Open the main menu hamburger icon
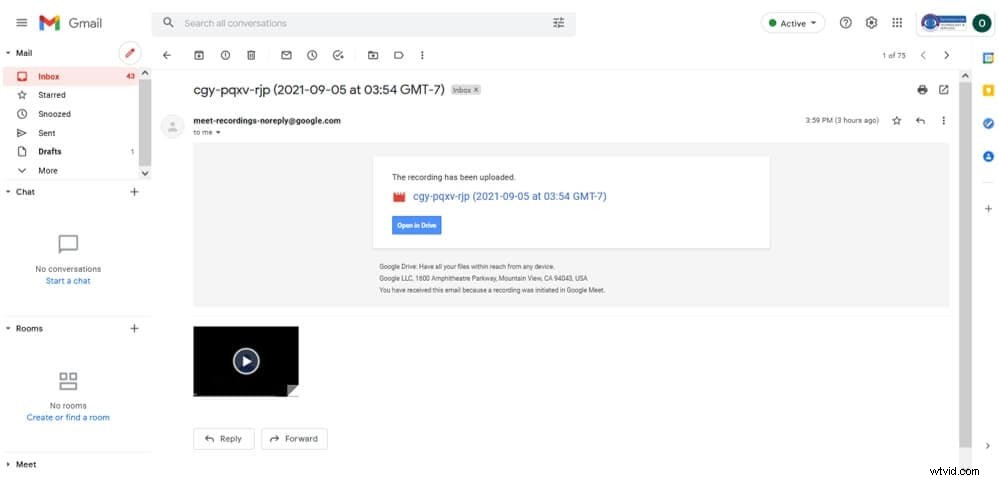The width and height of the screenshot is (999, 481). [22, 23]
